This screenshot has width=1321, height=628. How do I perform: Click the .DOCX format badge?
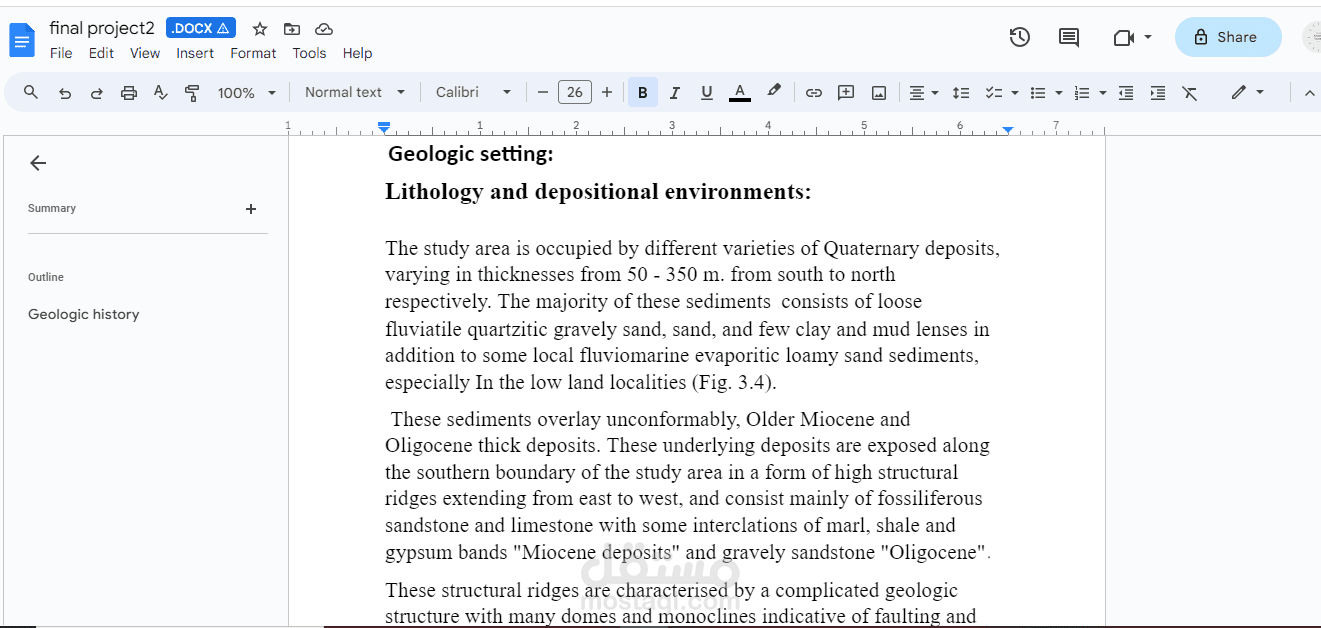click(x=201, y=29)
